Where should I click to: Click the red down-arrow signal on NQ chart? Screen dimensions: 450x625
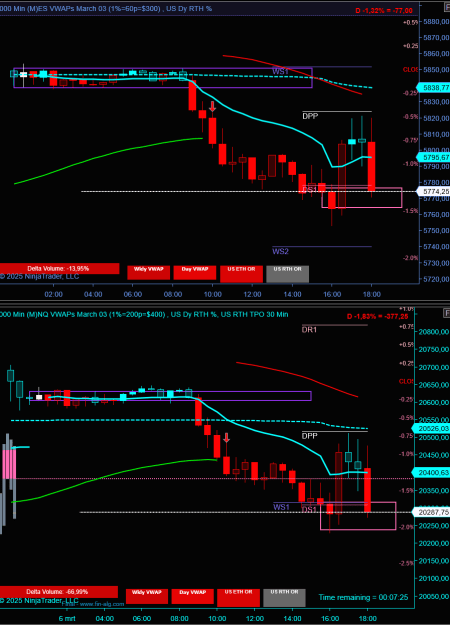[226, 438]
